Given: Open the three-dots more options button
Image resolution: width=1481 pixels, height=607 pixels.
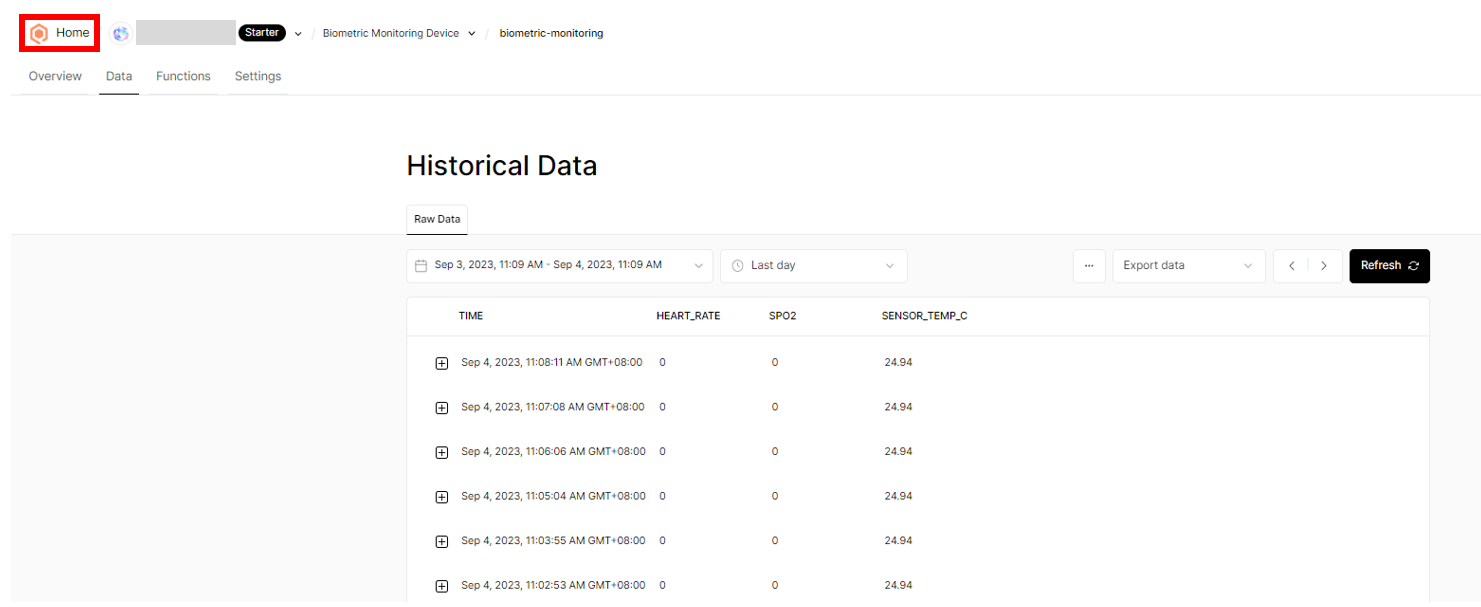Looking at the screenshot, I should click(x=1089, y=266).
